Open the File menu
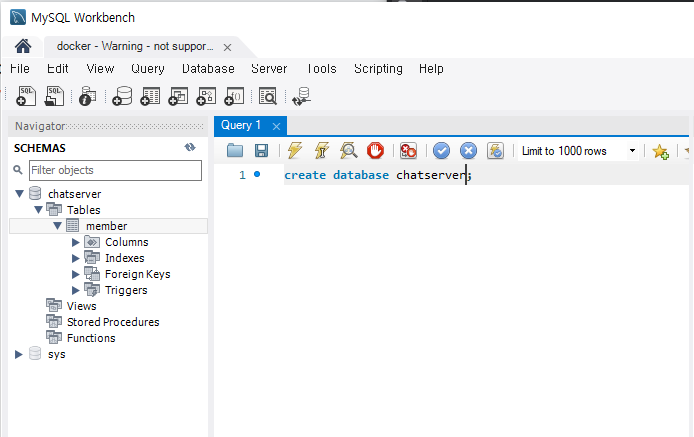 19,69
